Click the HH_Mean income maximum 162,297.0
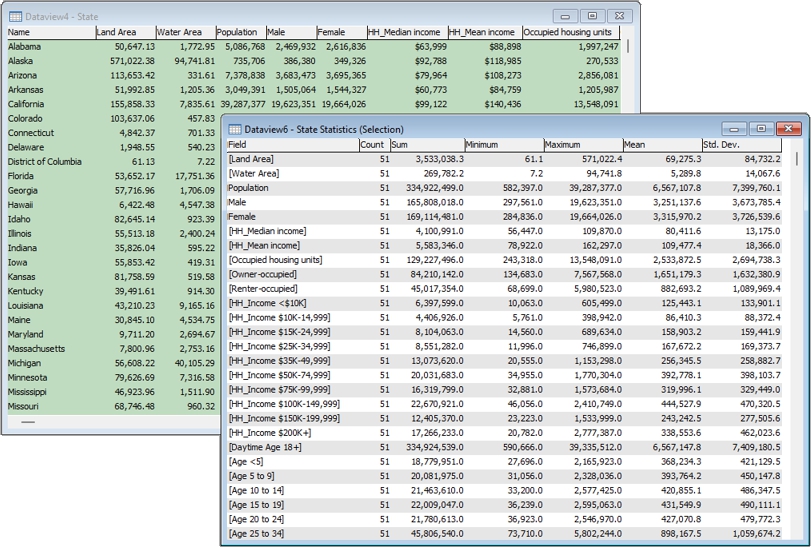The width and height of the screenshot is (811, 547). [602, 246]
